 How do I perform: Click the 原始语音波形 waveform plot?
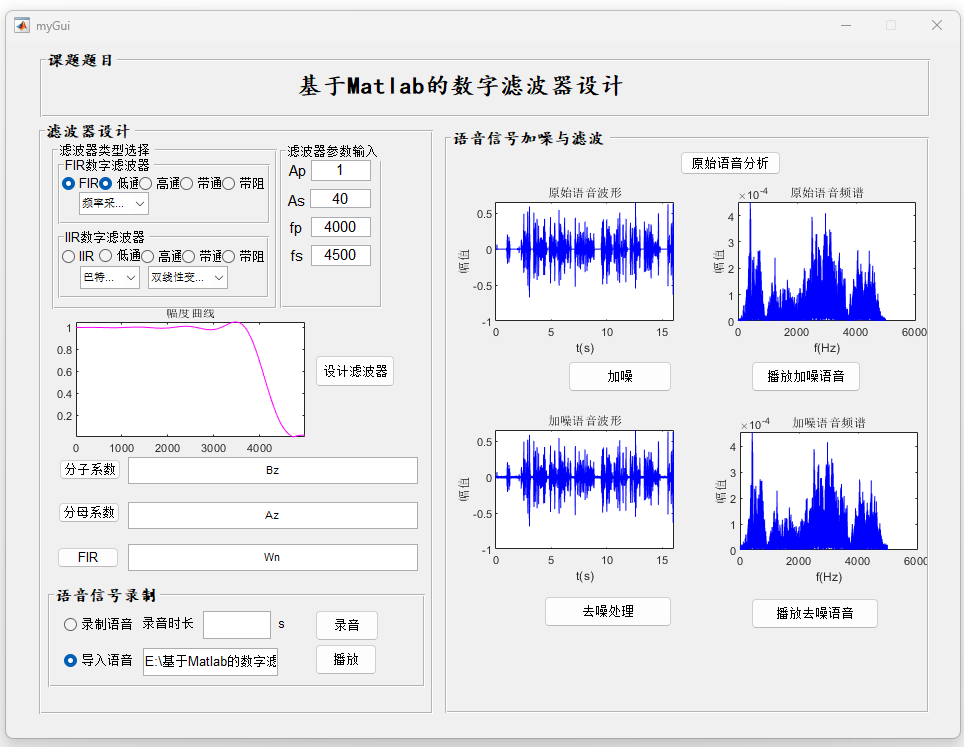[x=585, y=261]
